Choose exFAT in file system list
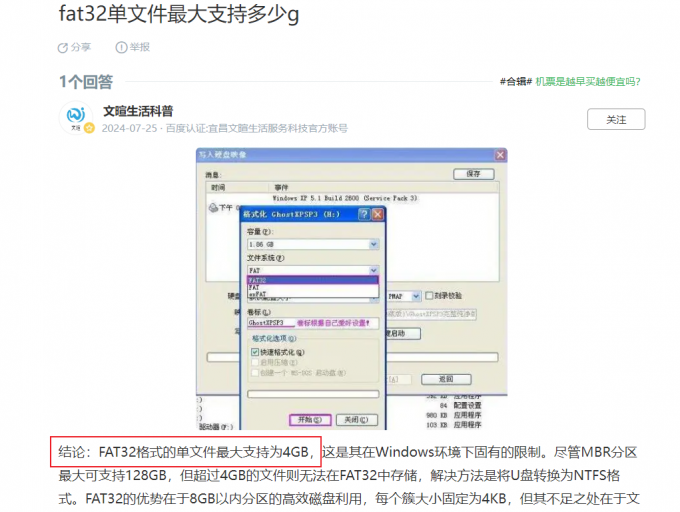 click(x=313, y=294)
